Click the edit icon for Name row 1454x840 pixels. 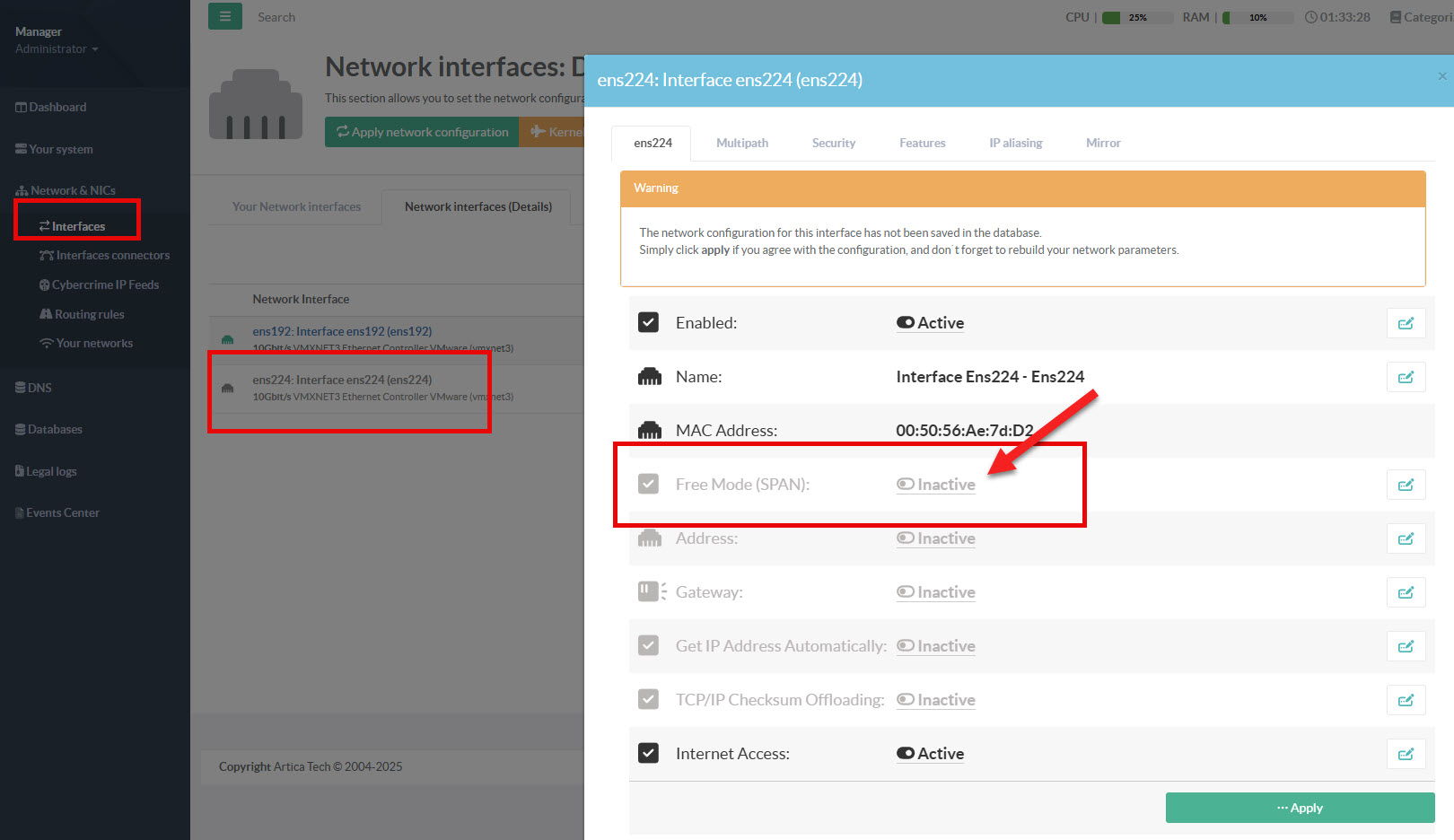pos(1406,377)
